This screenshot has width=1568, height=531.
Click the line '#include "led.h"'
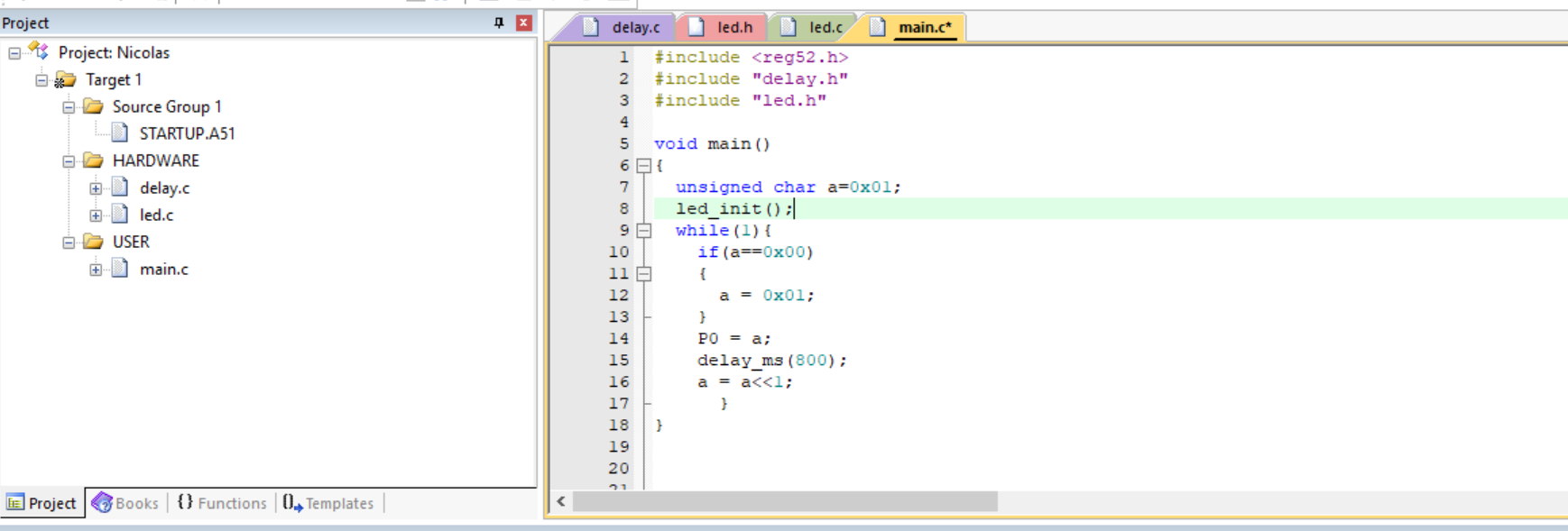(741, 101)
